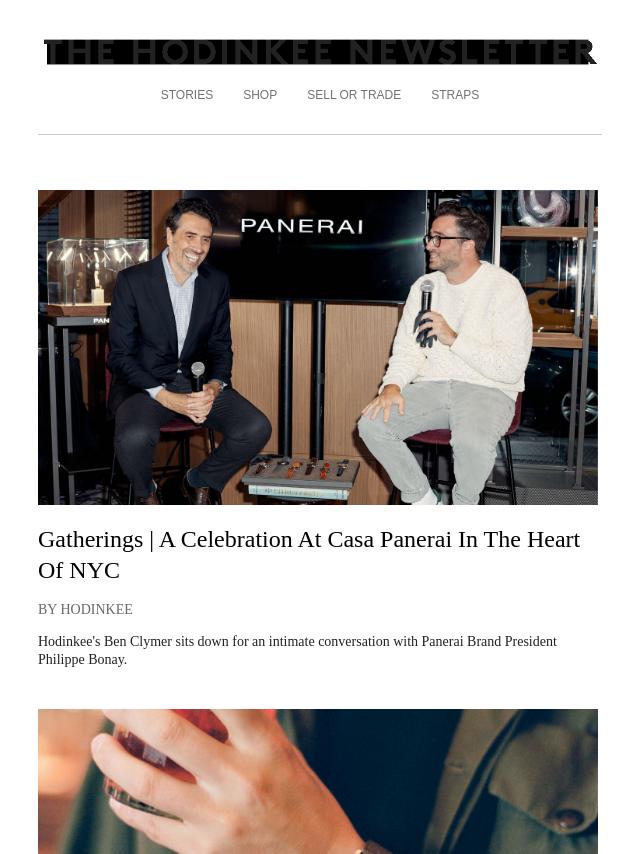
Task: Click the BY HODINKEE byline
Action: (x=86, y=609)
